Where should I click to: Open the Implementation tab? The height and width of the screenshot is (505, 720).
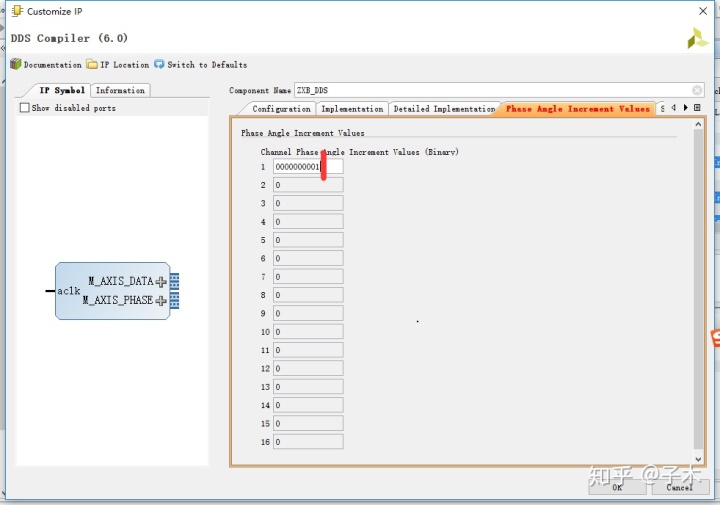click(352, 109)
